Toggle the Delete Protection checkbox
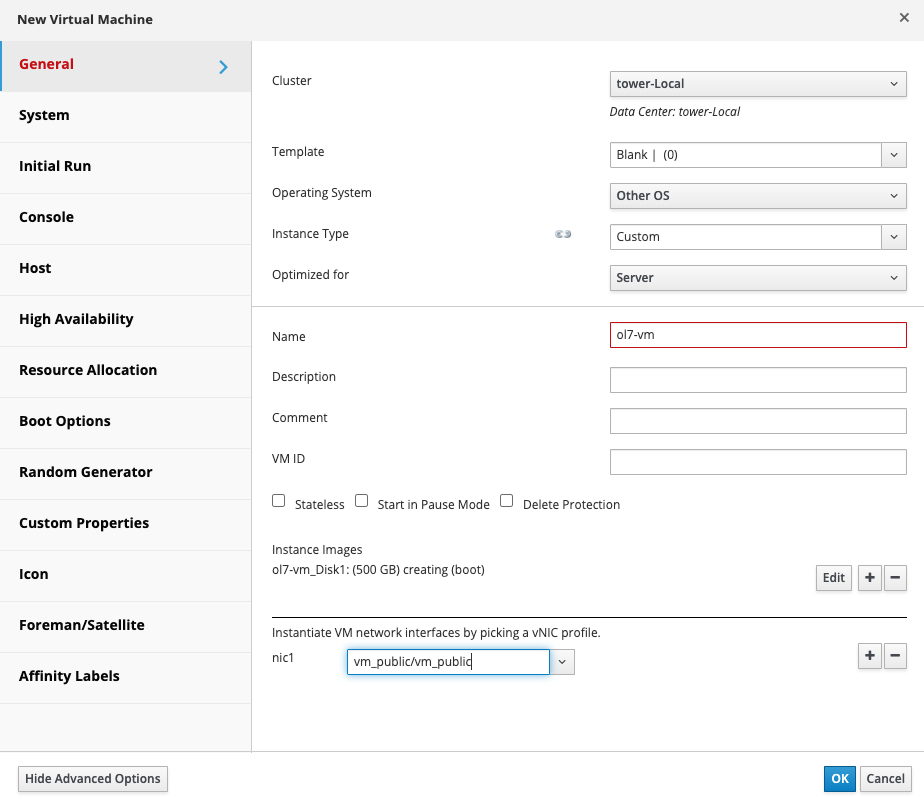The image size is (924, 803). tap(507, 501)
